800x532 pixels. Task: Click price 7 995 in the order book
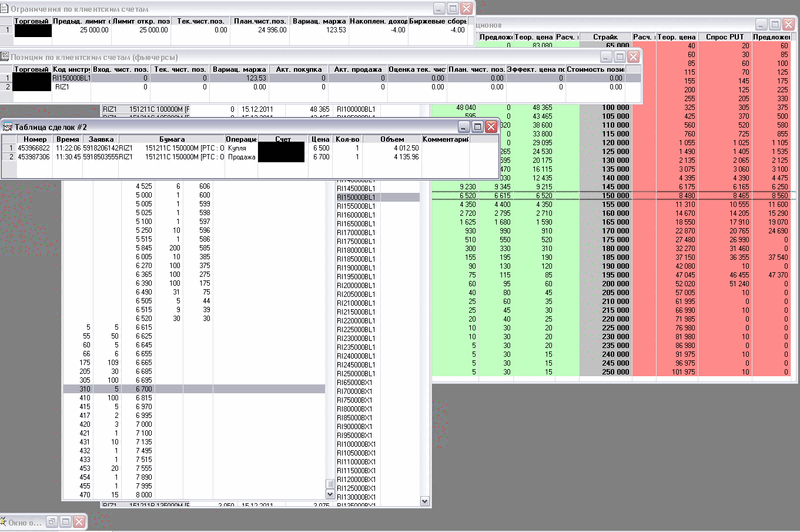click(x=144, y=486)
